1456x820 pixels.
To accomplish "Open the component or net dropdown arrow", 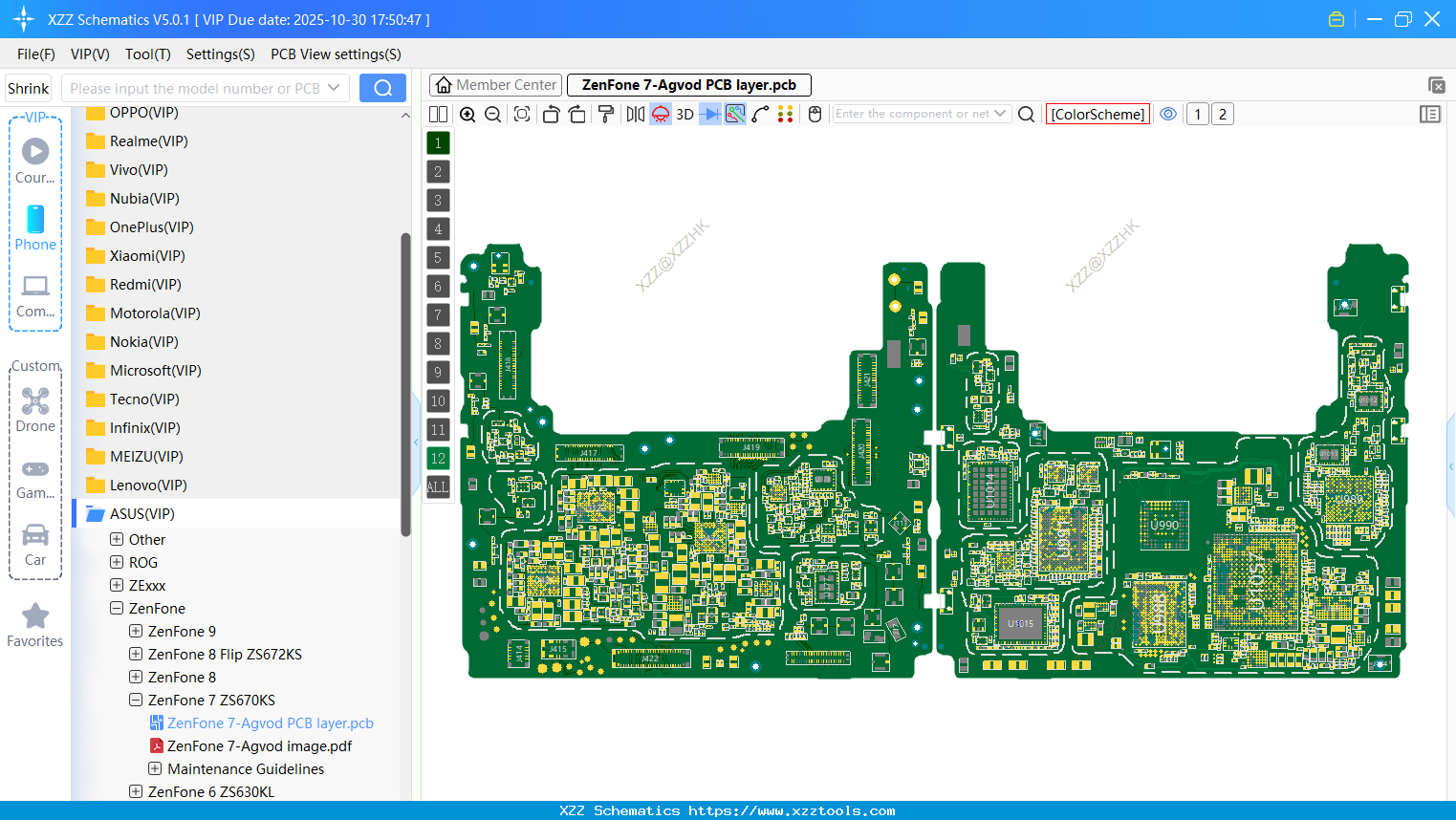I will (x=1000, y=114).
